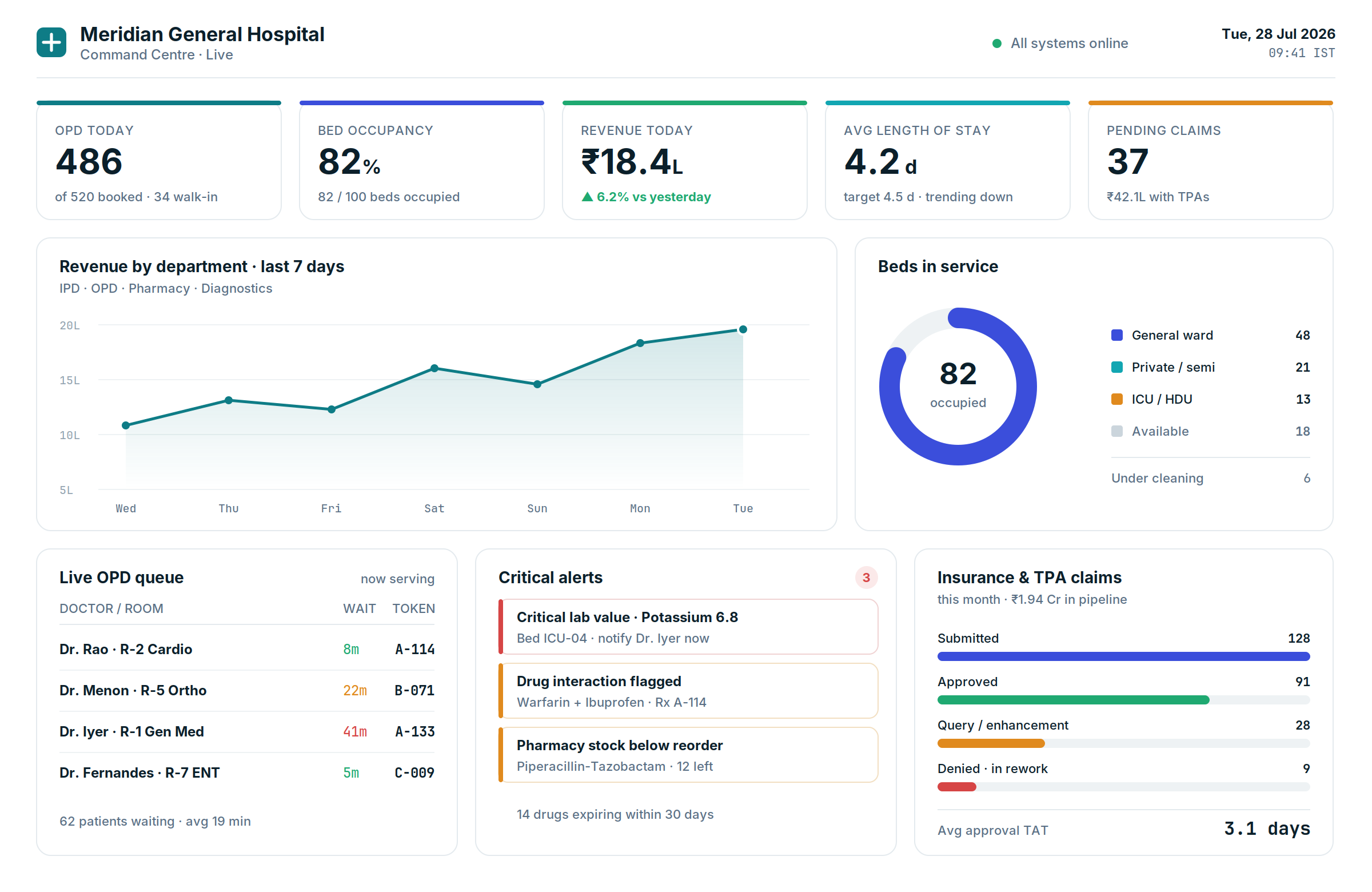Click the Critical alerts count badge
The height and width of the screenshot is (892, 1372).
coord(866,578)
